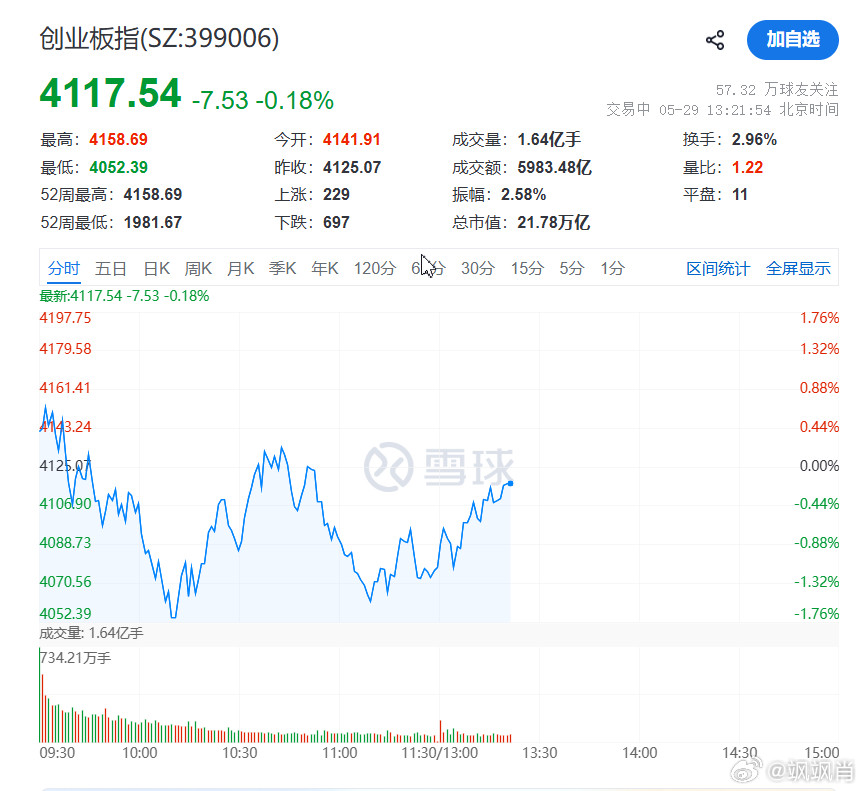Click the 57.32 万球友关注 followers text
Viewport: 865px width, 791px height.
click(777, 90)
